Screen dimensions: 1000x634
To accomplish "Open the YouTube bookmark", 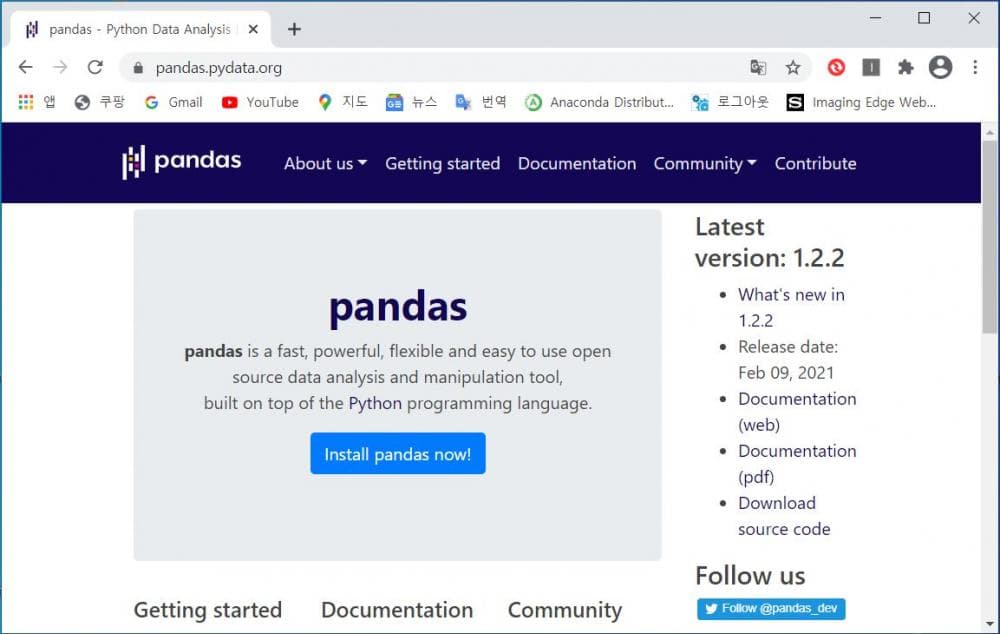I will [260, 102].
